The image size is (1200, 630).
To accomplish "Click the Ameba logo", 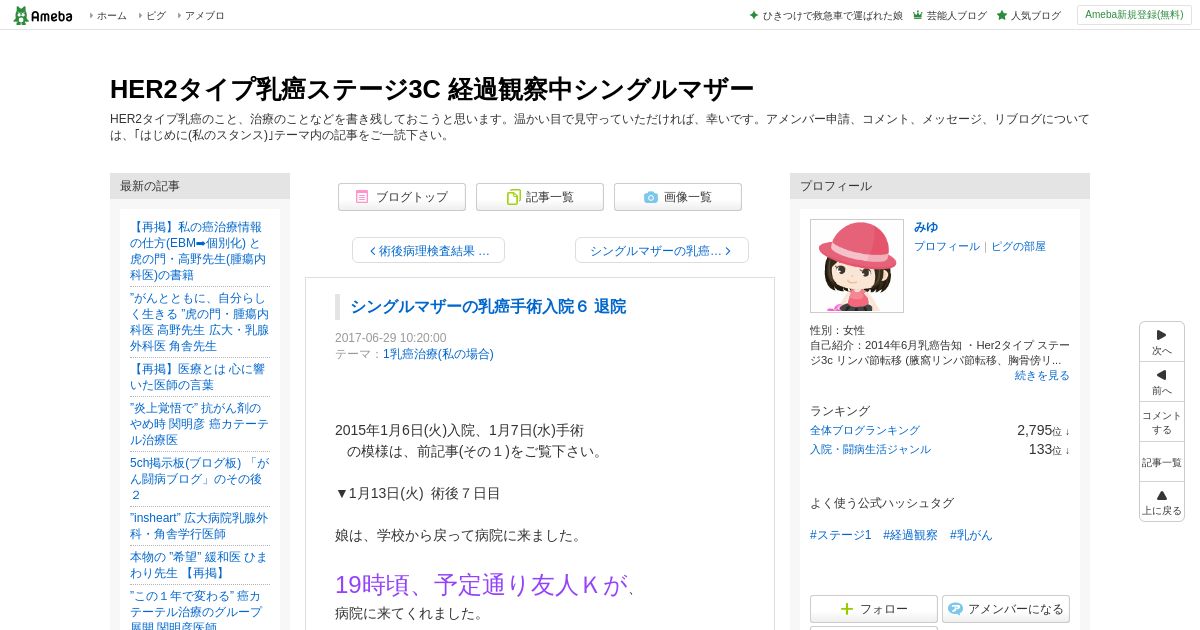I will click(42, 15).
